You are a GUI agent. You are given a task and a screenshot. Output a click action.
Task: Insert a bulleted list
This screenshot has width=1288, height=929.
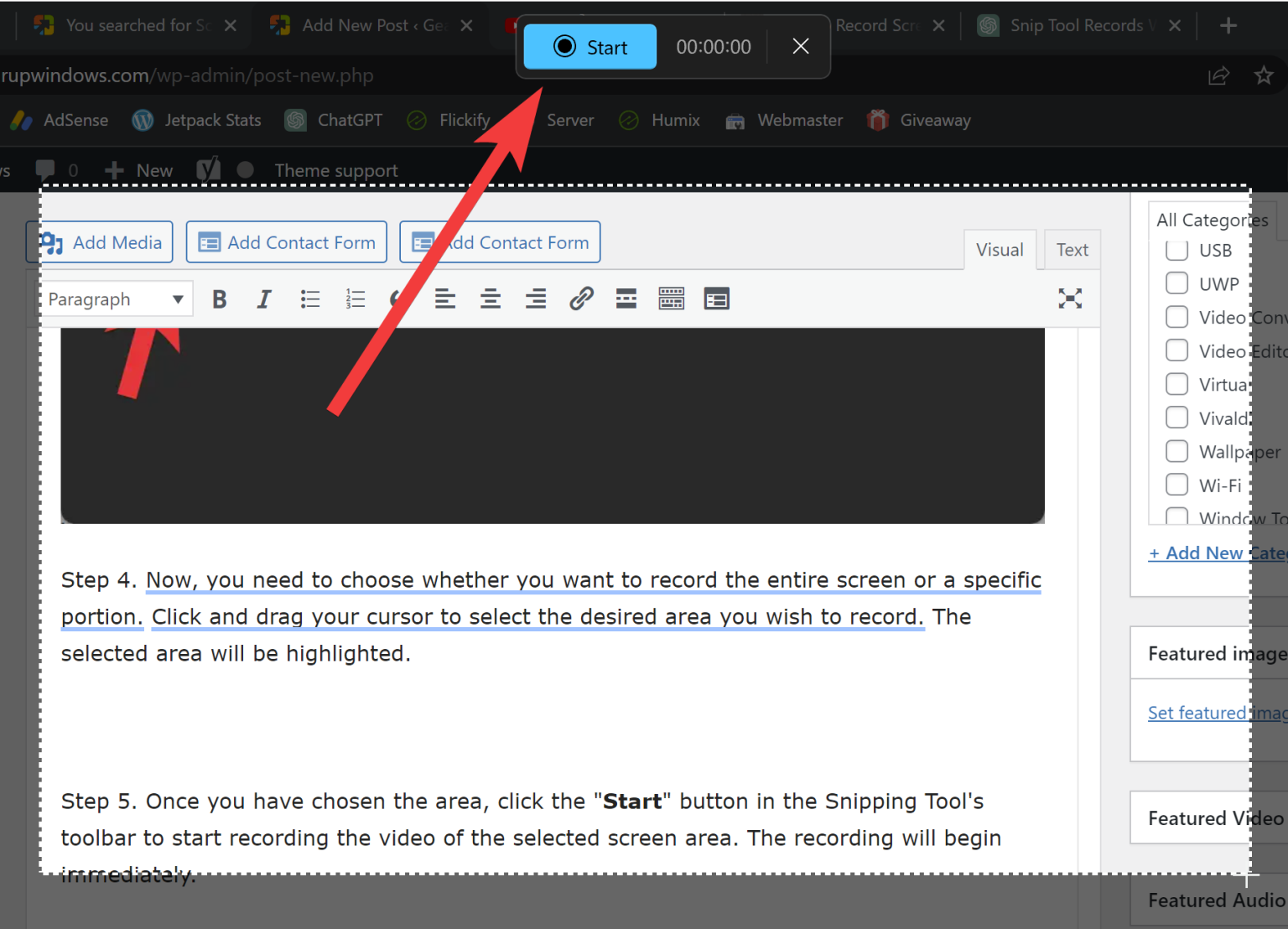(x=309, y=298)
